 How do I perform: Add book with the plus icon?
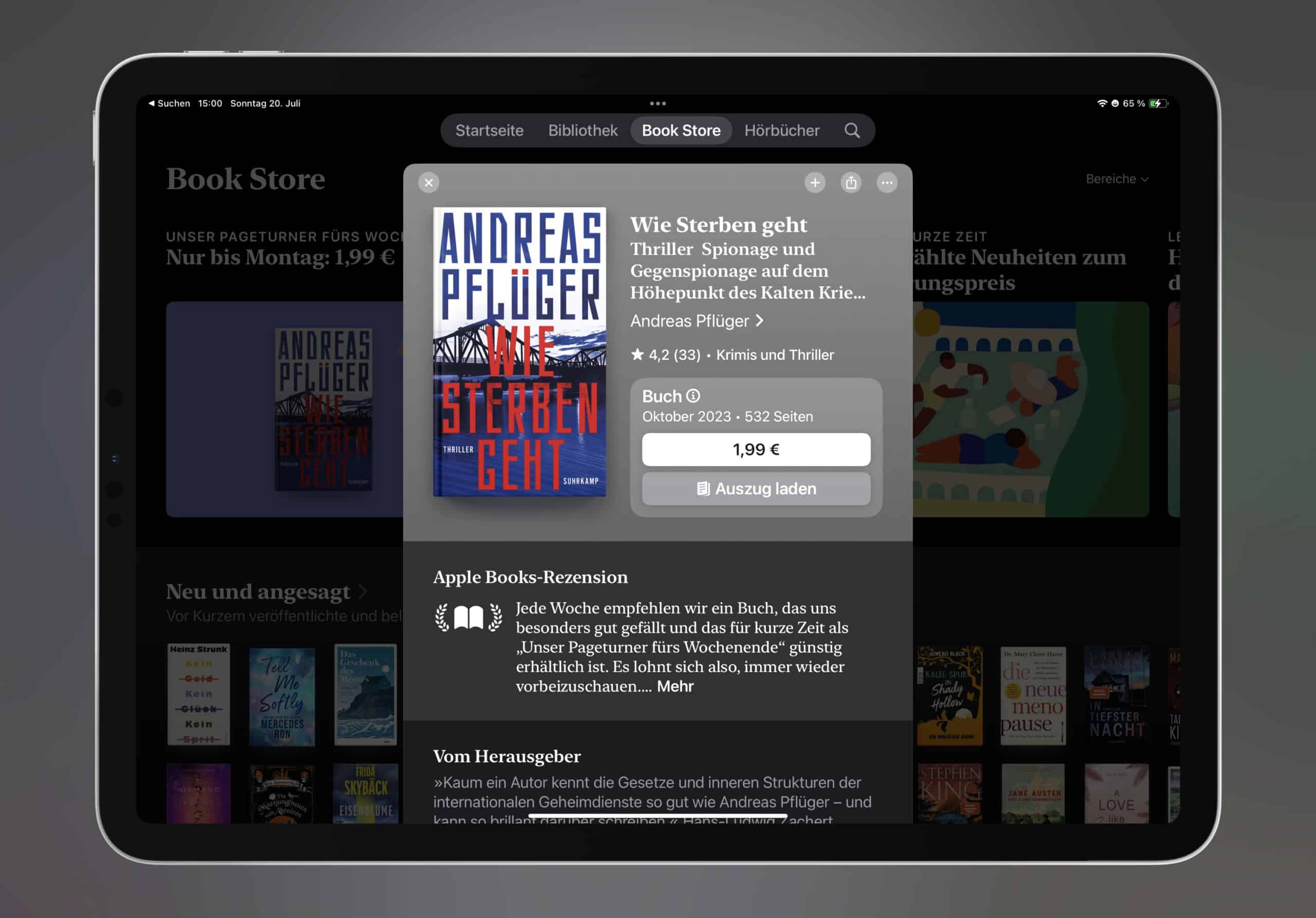point(814,183)
